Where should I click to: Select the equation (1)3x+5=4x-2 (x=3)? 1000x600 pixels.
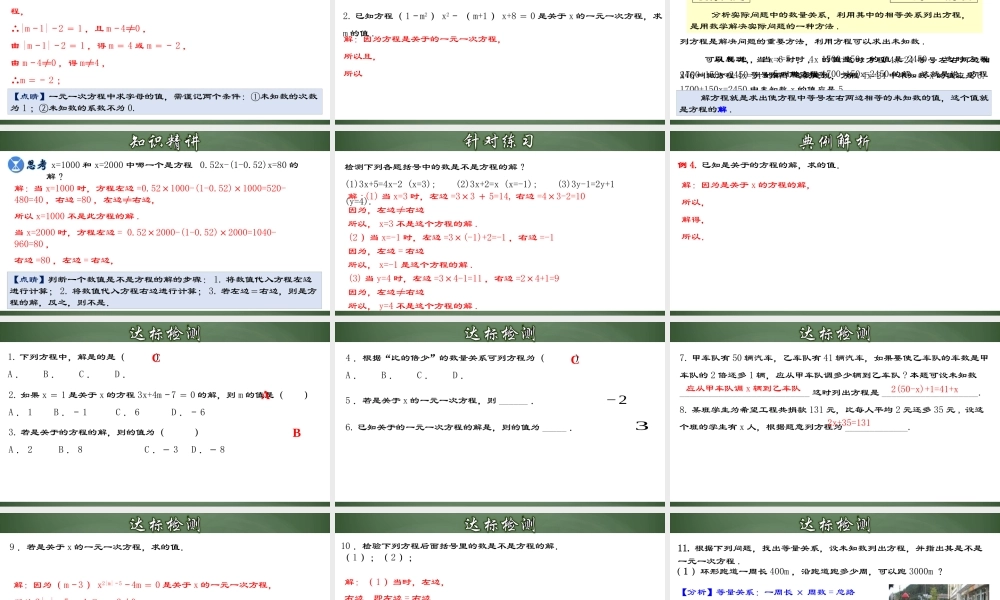[x=390, y=184]
